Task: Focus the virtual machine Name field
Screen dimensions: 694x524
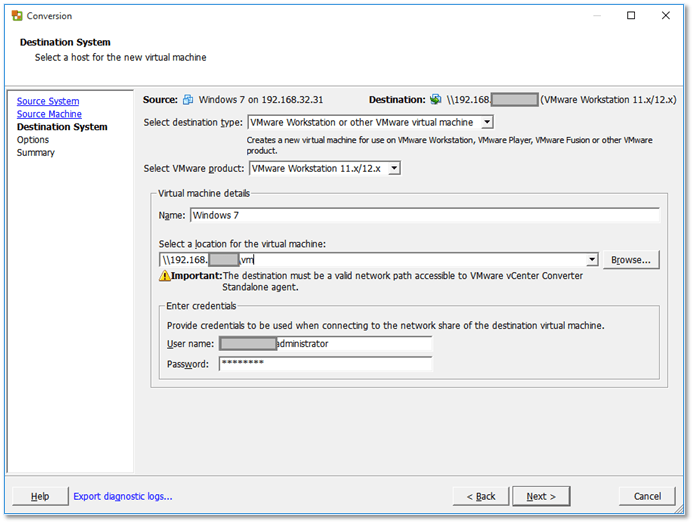Action: pos(424,216)
